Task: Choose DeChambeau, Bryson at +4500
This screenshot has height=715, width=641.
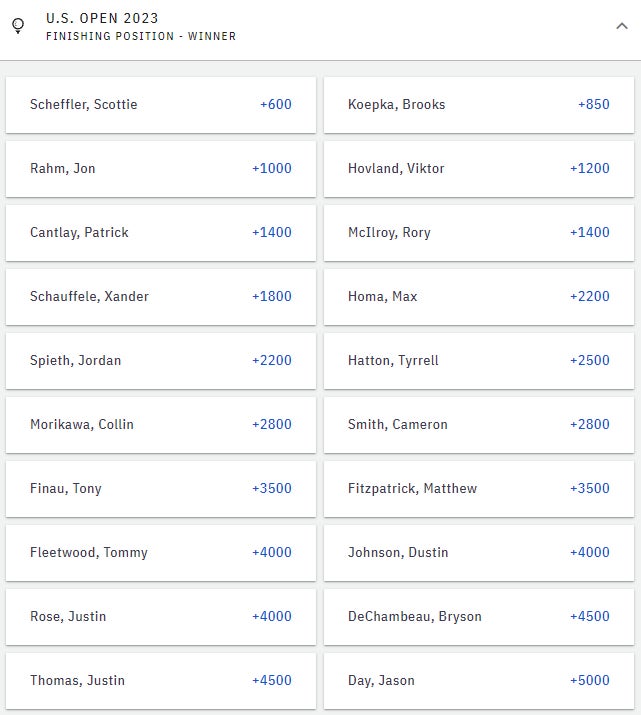Action: [478, 617]
